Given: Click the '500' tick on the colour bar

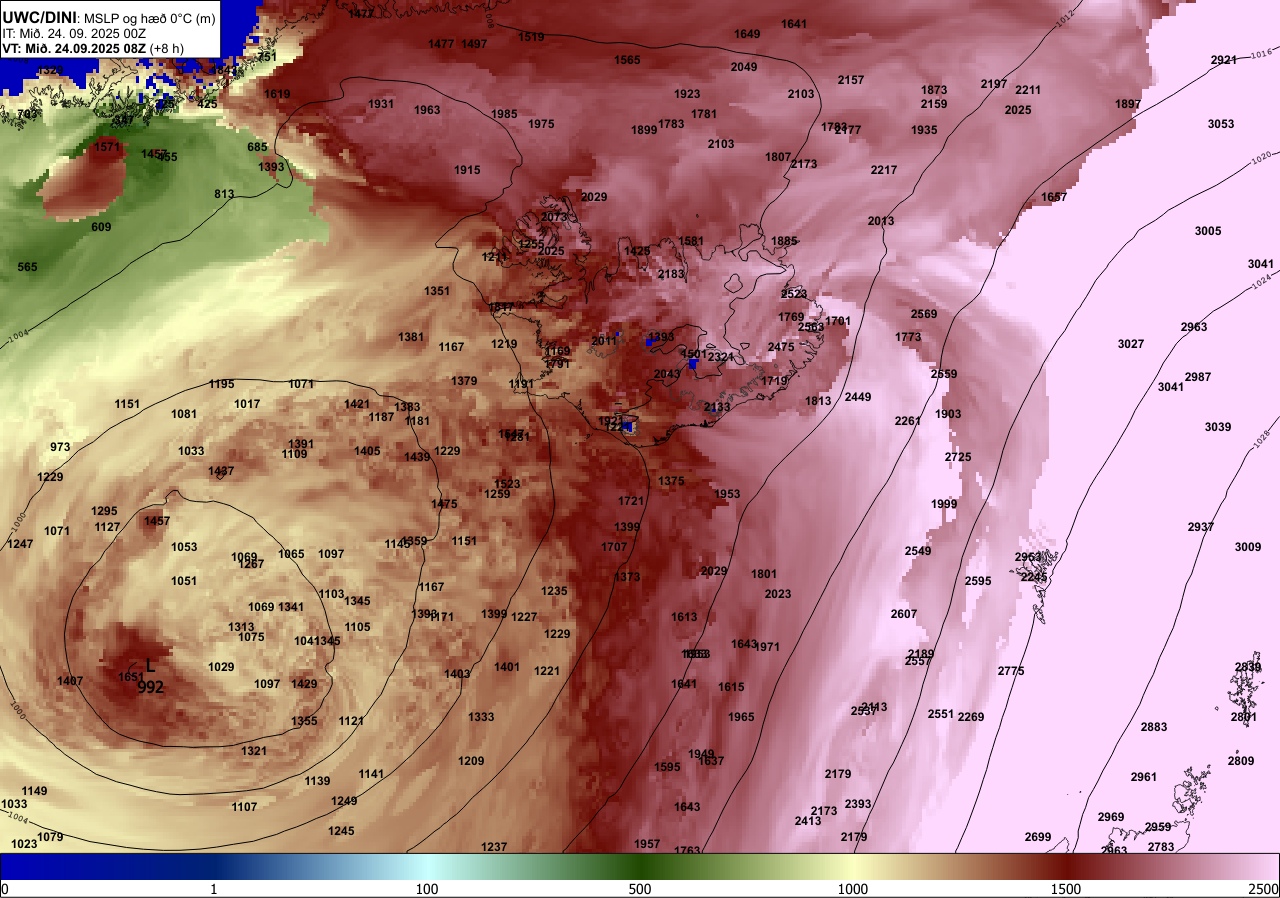Looking at the screenshot, I should [639, 889].
